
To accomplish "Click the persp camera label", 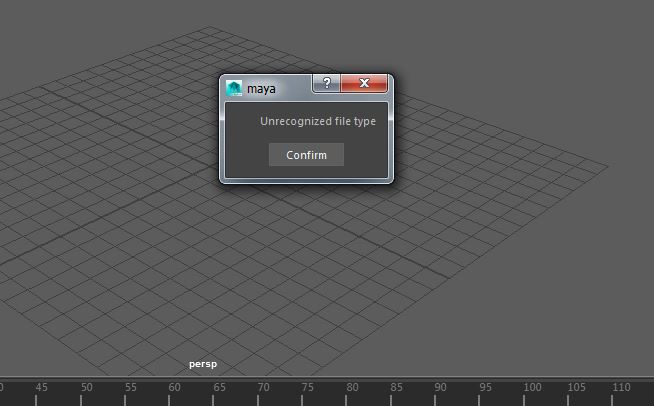I will pyautogui.click(x=203, y=364).
